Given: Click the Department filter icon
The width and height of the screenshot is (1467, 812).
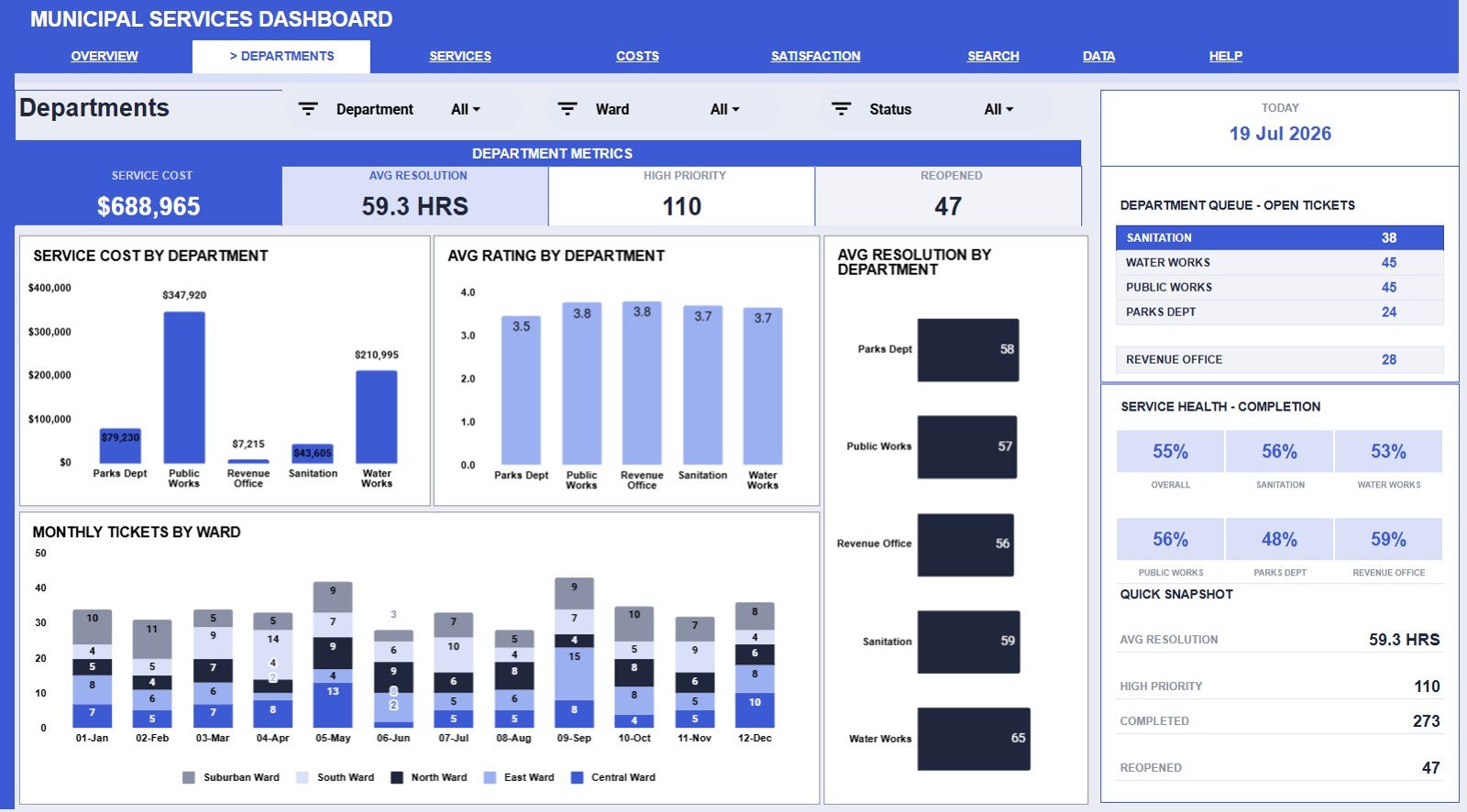Looking at the screenshot, I should (x=308, y=109).
